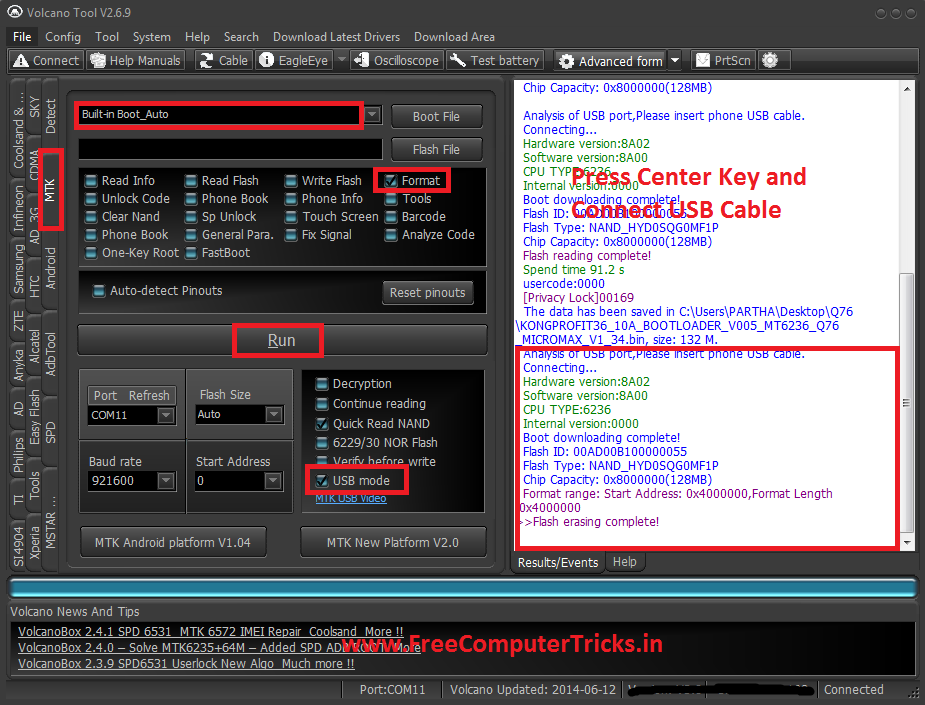This screenshot has width=925, height=705.
Task: Open the Baud rate 921600 dropdown
Action: 166,481
